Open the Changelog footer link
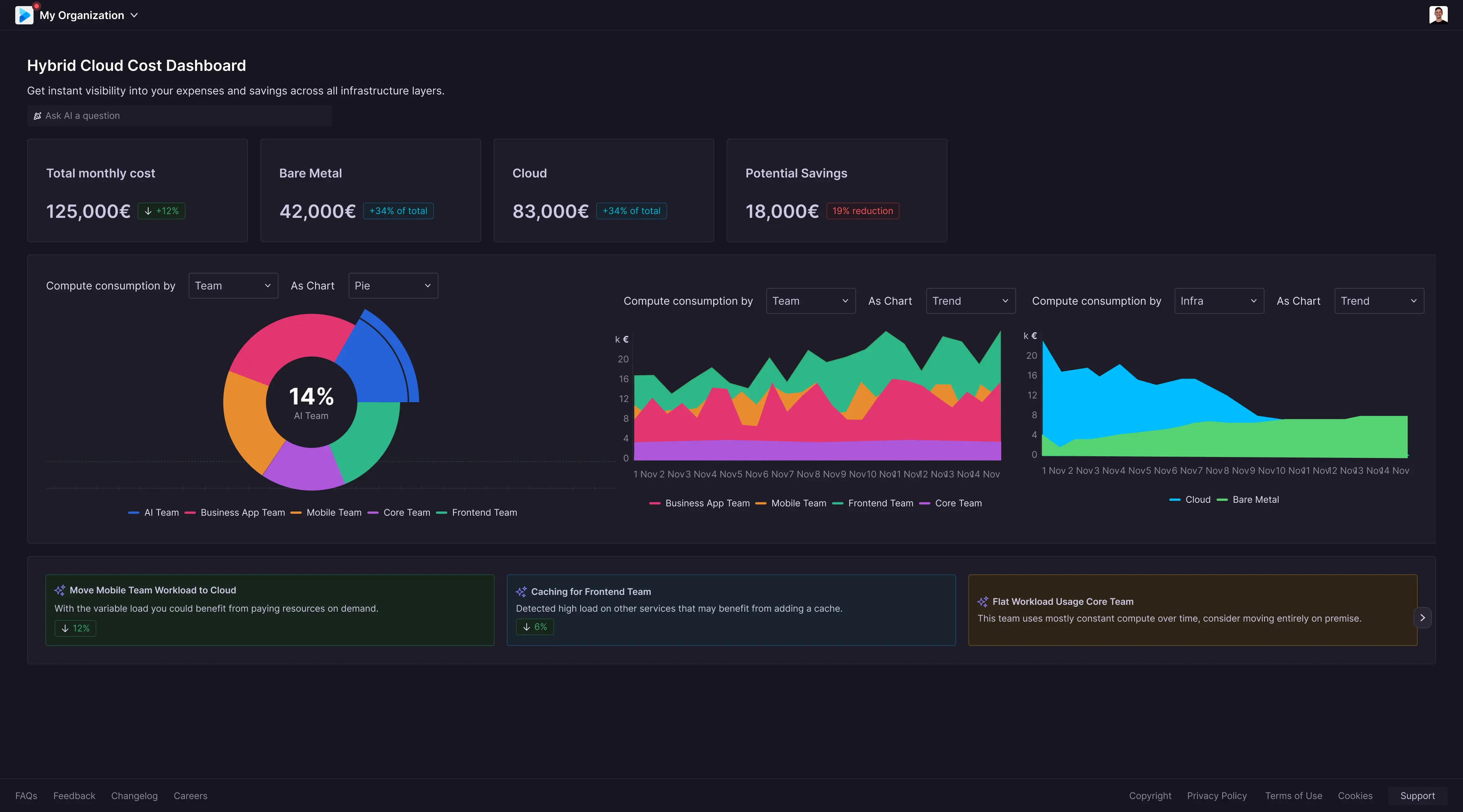This screenshot has height=812, width=1463. click(134, 796)
